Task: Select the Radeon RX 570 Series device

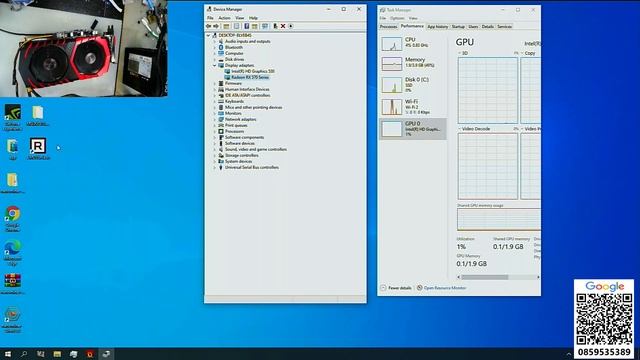Action: point(250,77)
